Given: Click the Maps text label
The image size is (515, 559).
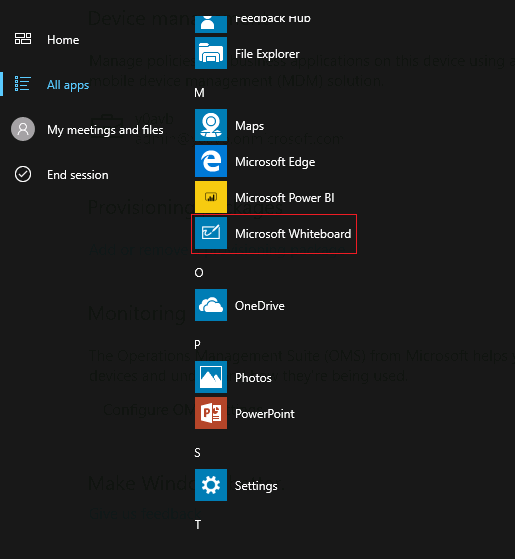Looking at the screenshot, I should tap(249, 126).
